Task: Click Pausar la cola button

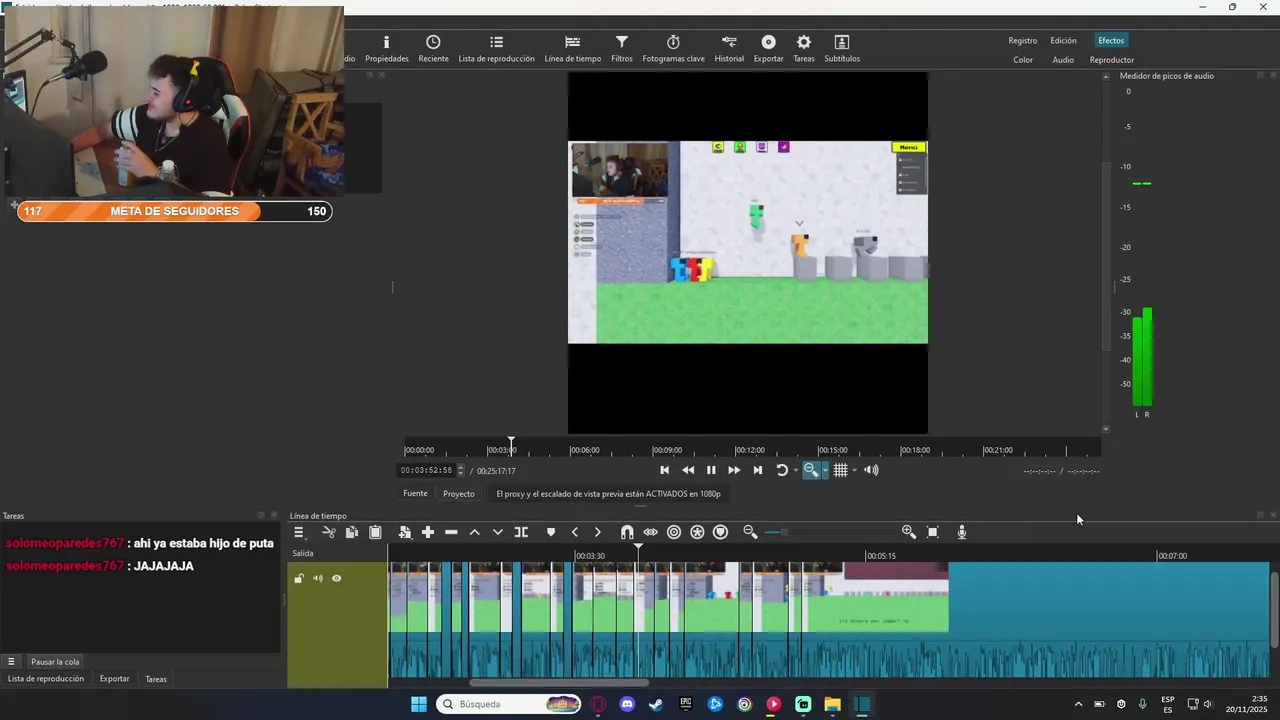Action: pyautogui.click(x=55, y=662)
